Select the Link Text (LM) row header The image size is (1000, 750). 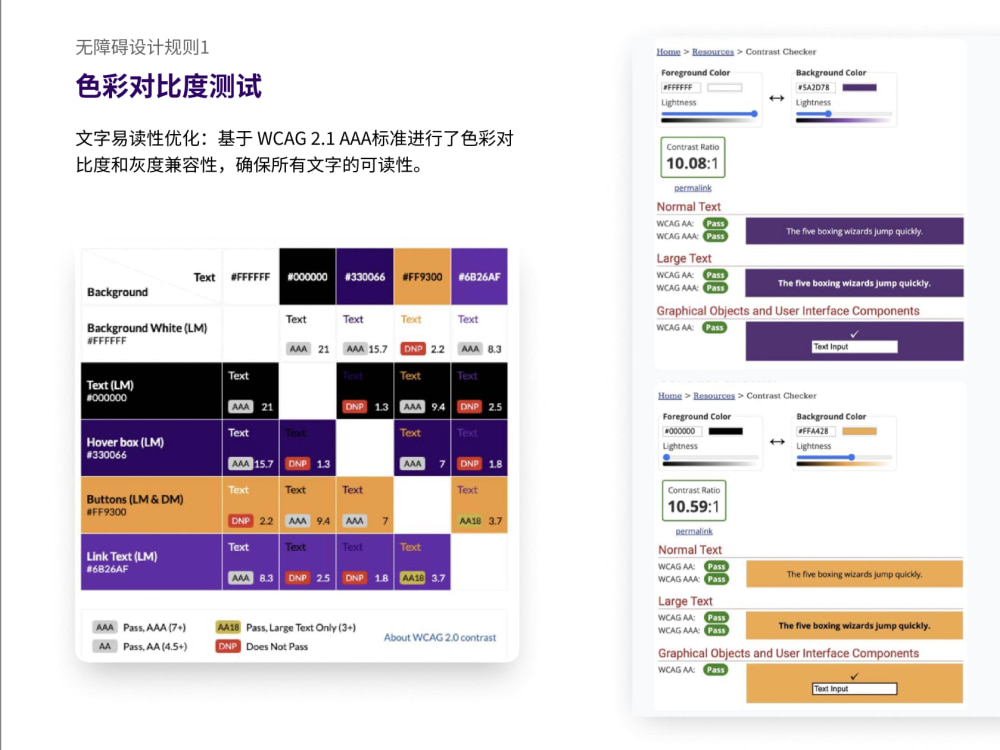(x=151, y=562)
